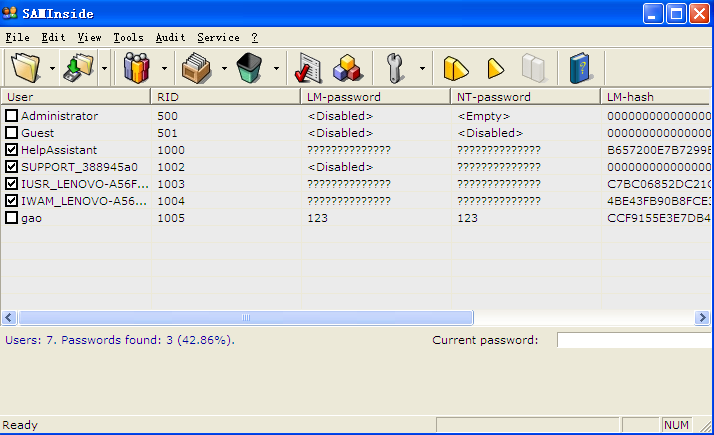Click the users group toolbar icon
The image size is (714, 435).
137,68
